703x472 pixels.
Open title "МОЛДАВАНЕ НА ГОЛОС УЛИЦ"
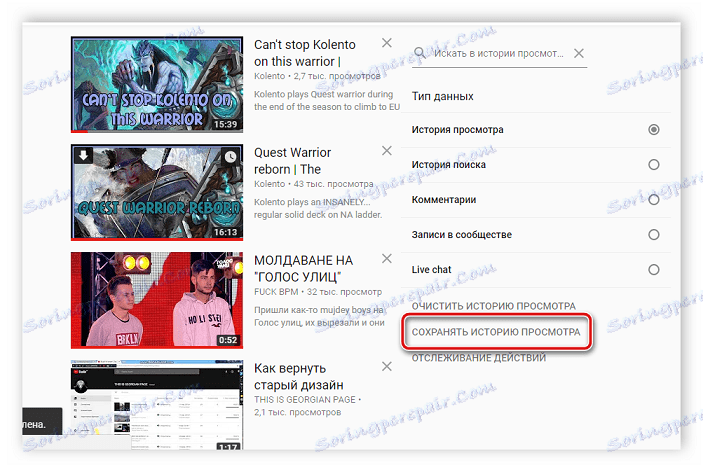tap(304, 268)
